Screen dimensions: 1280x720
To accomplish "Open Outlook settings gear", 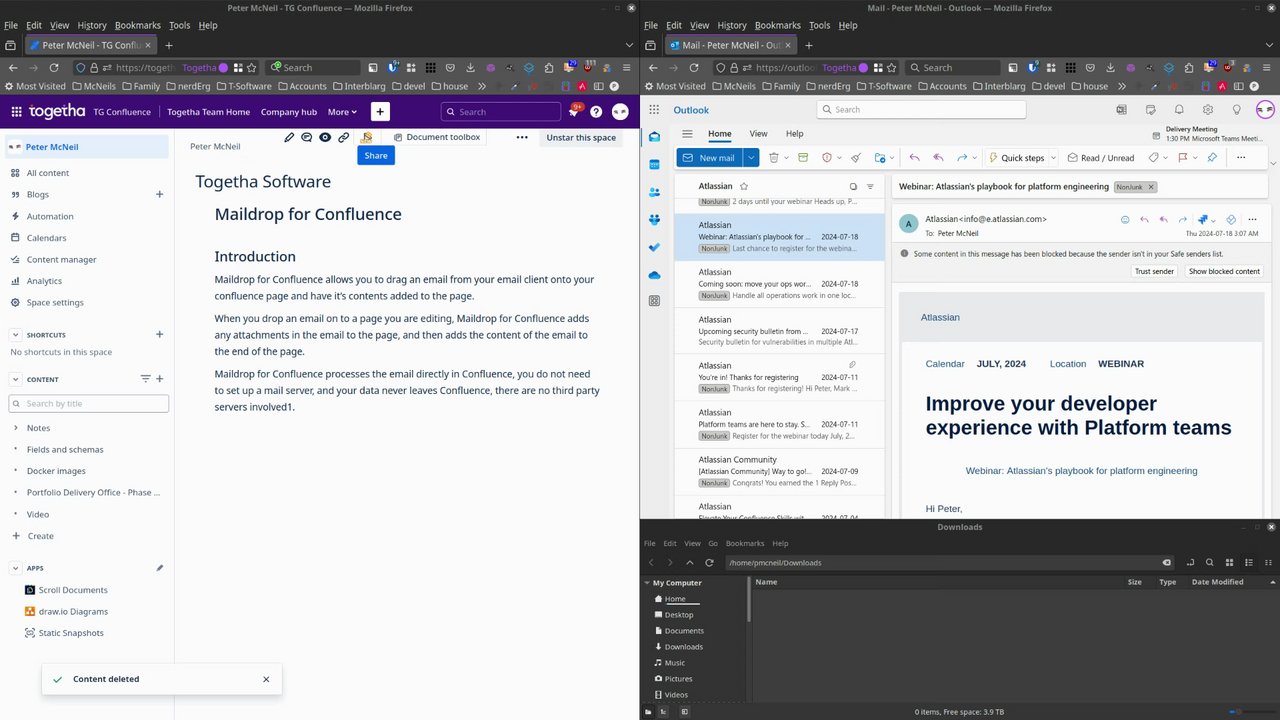I will pyautogui.click(x=1208, y=110).
